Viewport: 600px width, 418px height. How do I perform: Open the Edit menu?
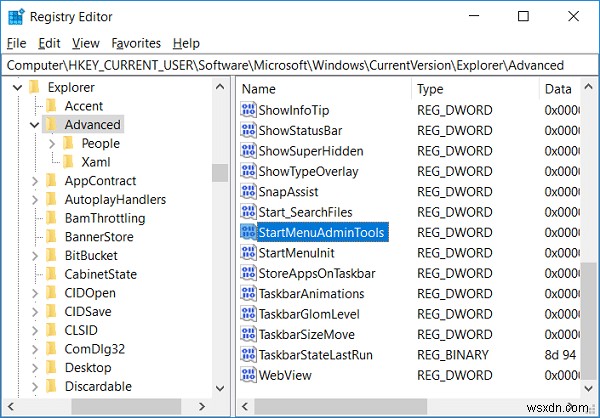[x=49, y=43]
